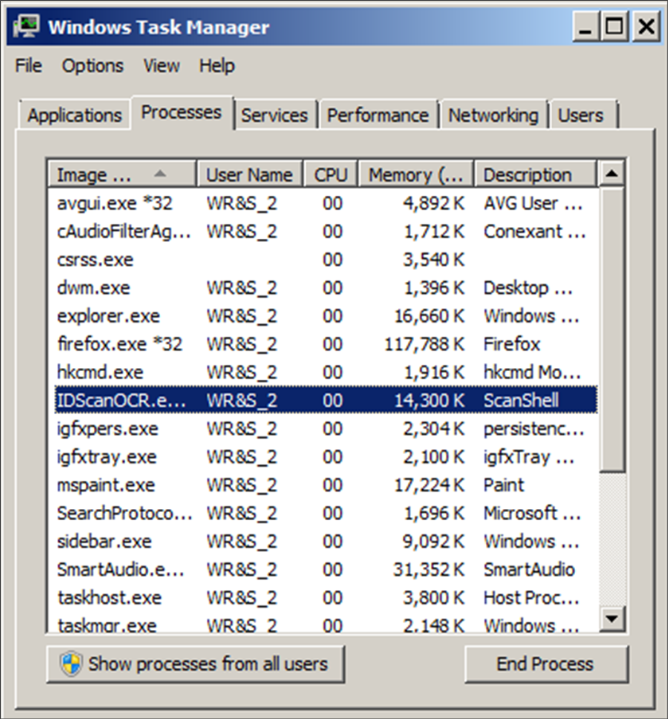Screen dimensions: 668x719
Task: Switch to the Applications tab
Action: [x=75, y=115]
